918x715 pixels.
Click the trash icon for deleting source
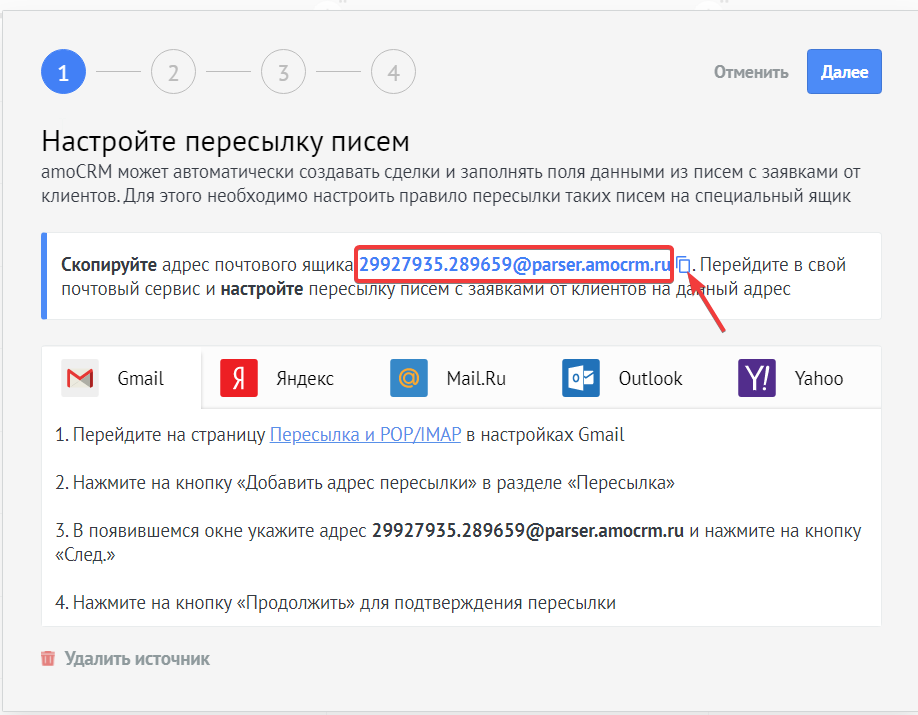[x=48, y=658]
